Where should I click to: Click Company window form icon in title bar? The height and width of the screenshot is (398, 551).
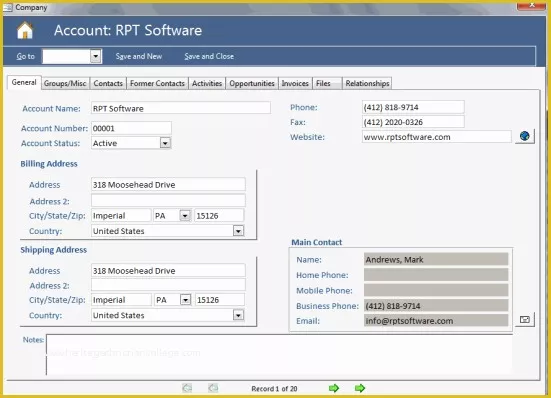click(x=8, y=7)
